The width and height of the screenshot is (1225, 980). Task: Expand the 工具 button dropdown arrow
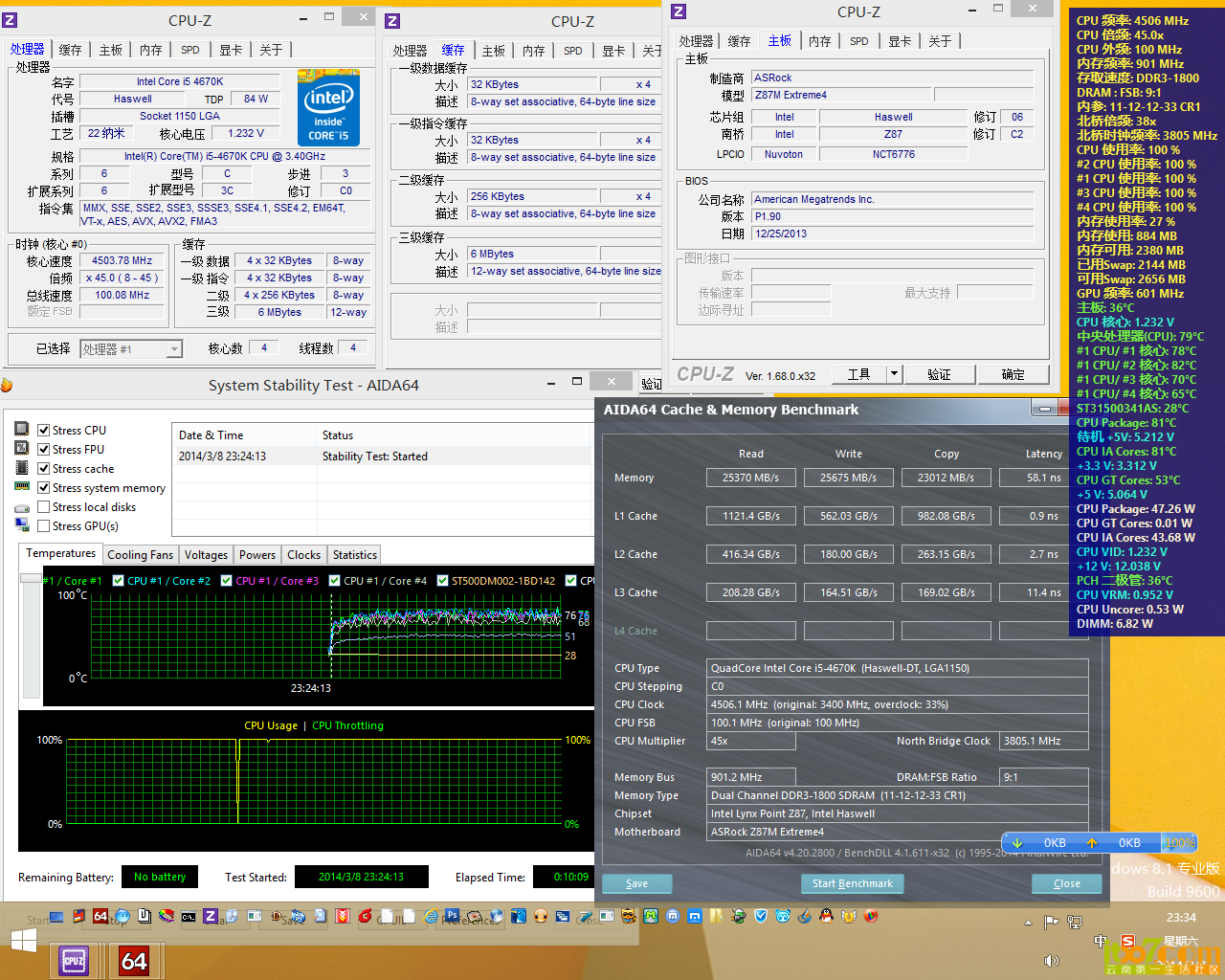point(894,373)
